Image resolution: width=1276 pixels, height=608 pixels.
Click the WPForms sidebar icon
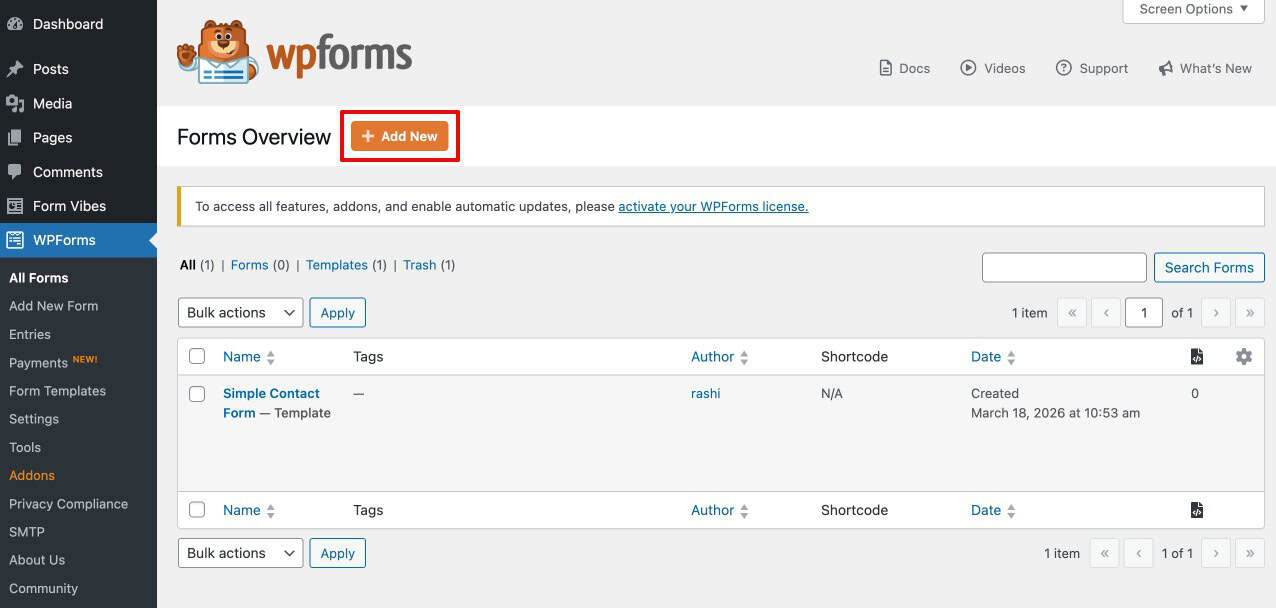click(x=15, y=240)
